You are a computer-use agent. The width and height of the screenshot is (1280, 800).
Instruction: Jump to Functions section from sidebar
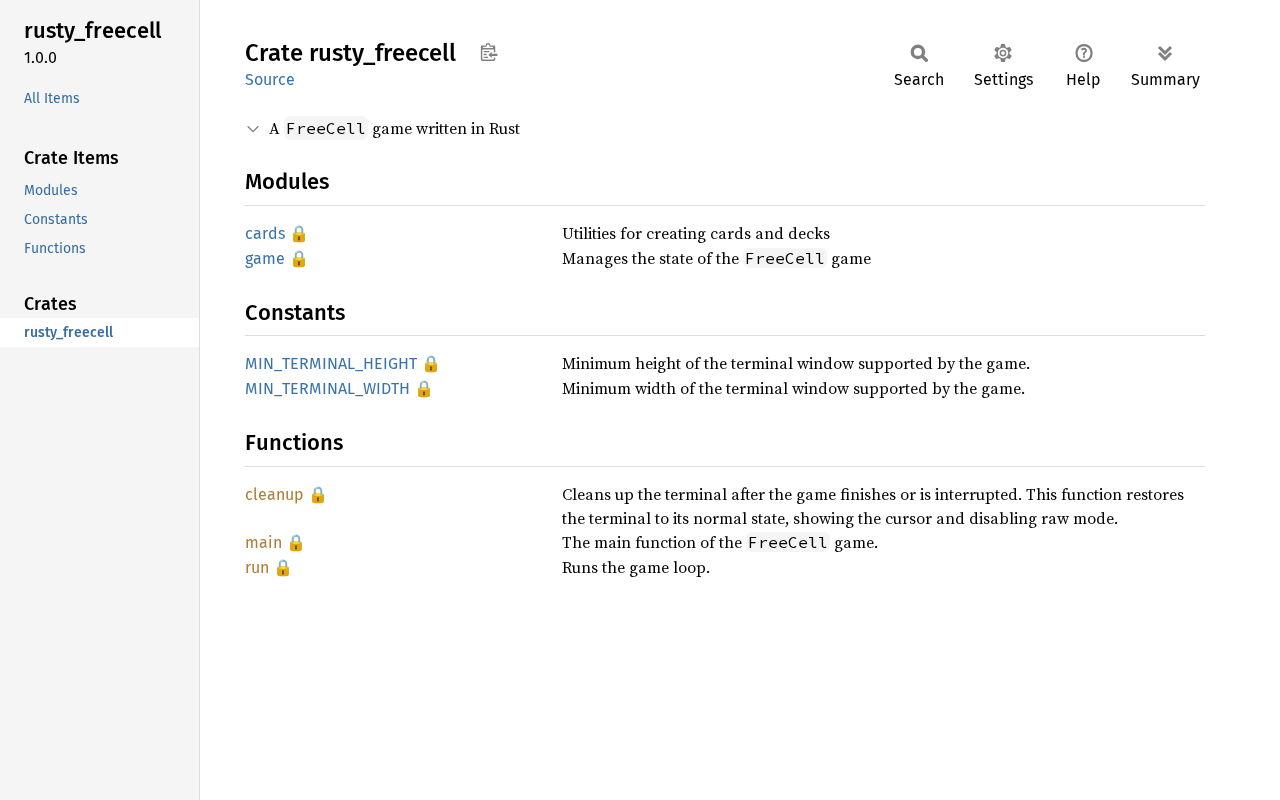coord(55,248)
